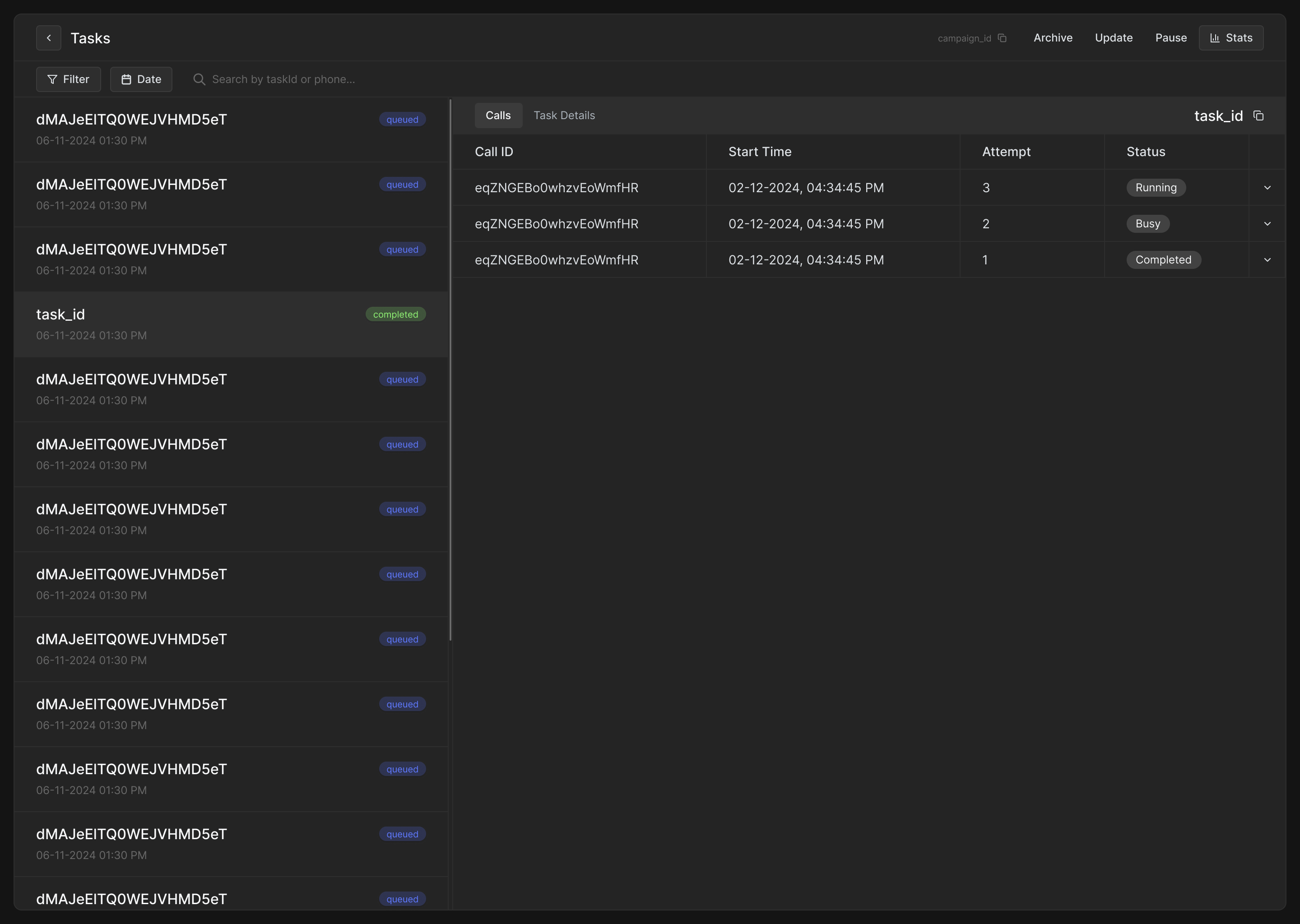1300x924 pixels.
Task: Expand the Running call row chevron
Action: tap(1267, 188)
